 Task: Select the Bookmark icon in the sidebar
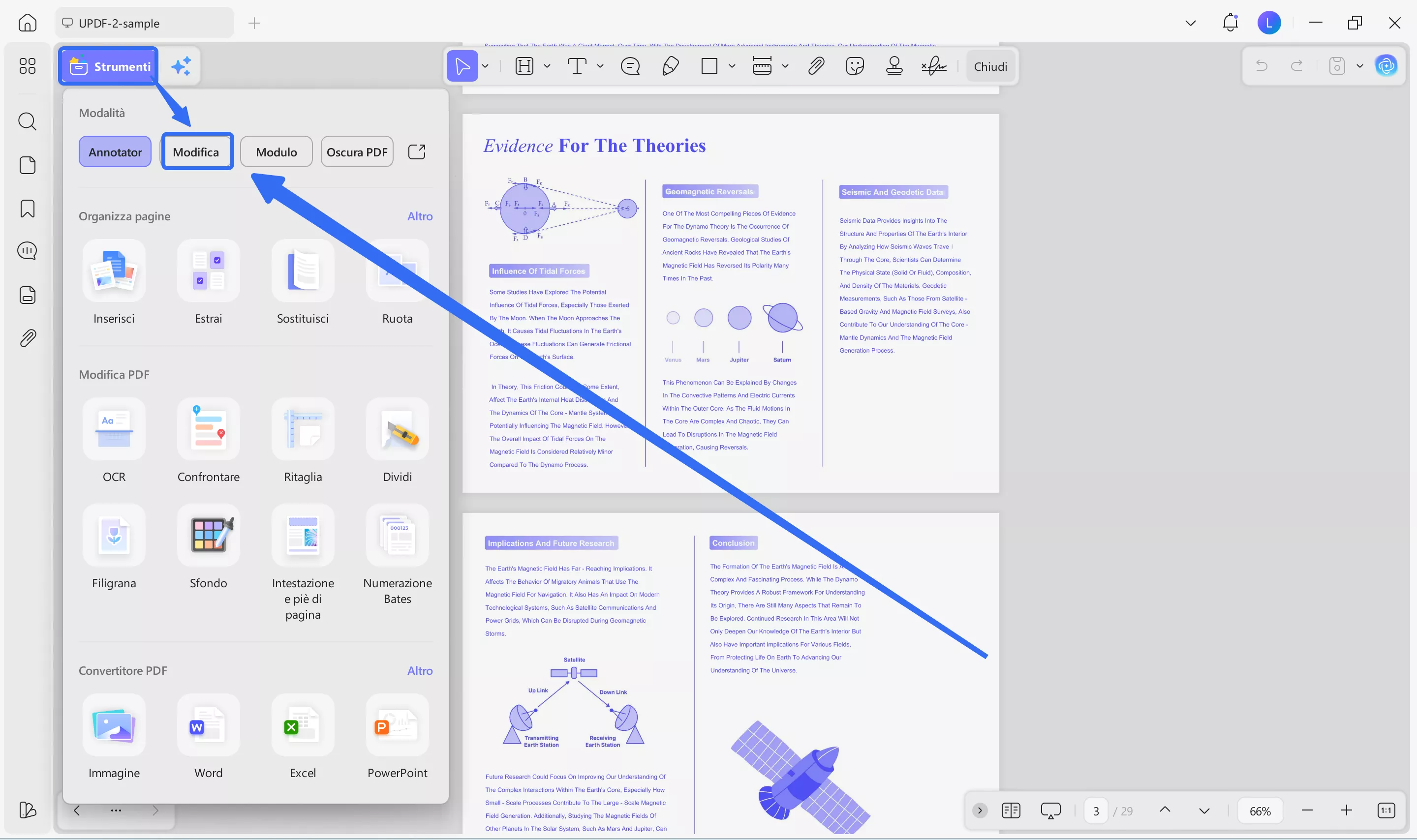click(27, 209)
